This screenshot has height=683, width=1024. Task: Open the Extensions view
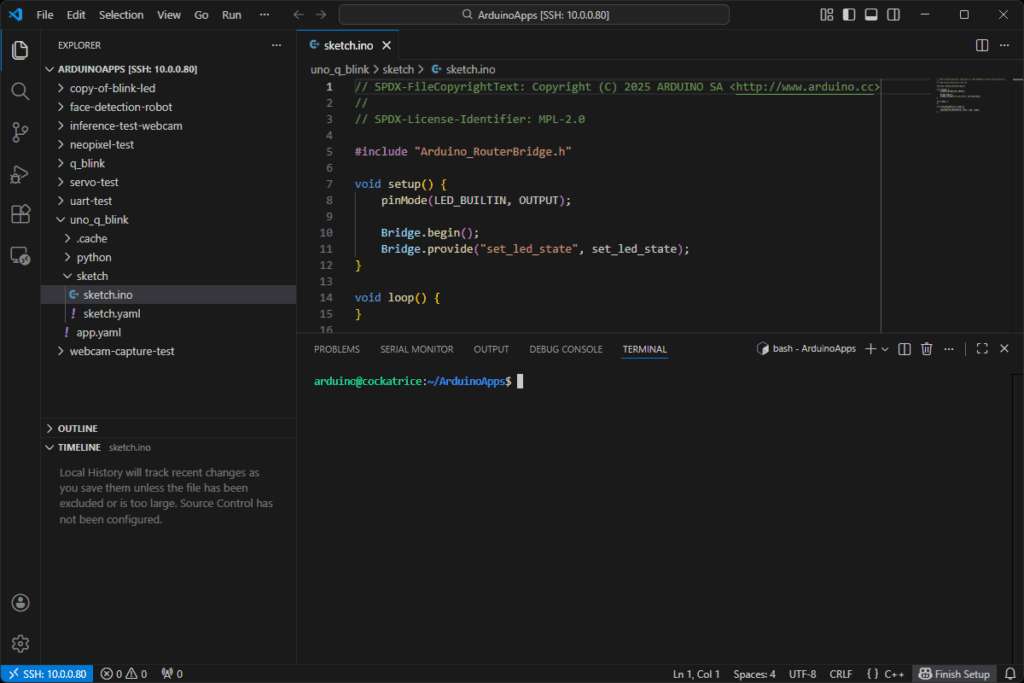coord(20,214)
